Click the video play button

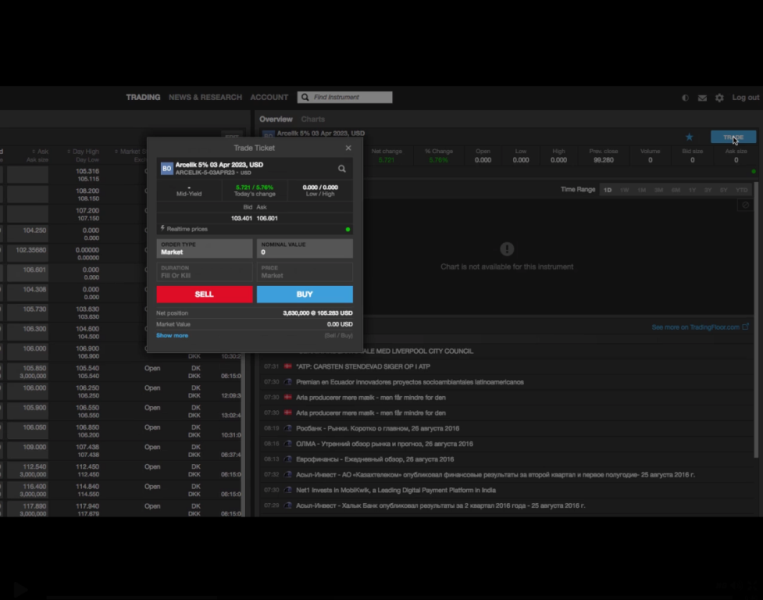pos(20,590)
